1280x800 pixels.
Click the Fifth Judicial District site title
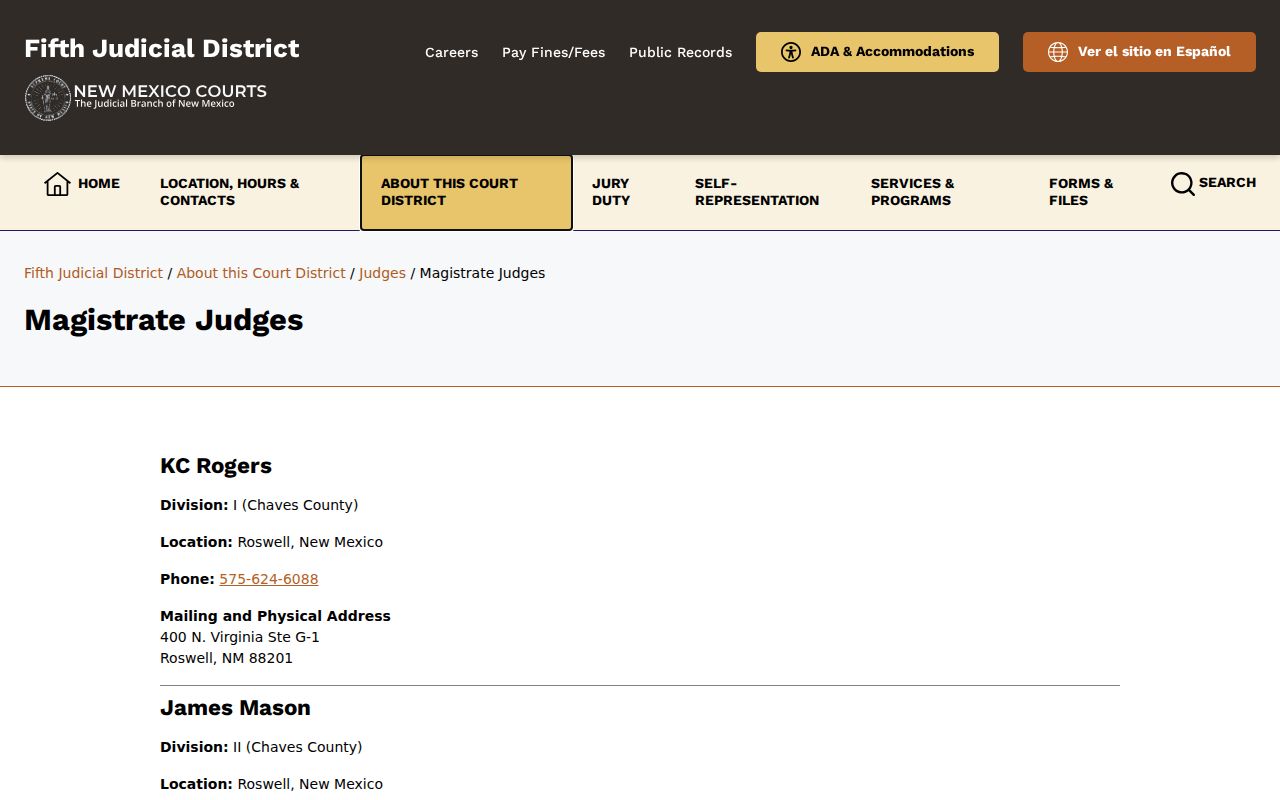click(x=162, y=49)
